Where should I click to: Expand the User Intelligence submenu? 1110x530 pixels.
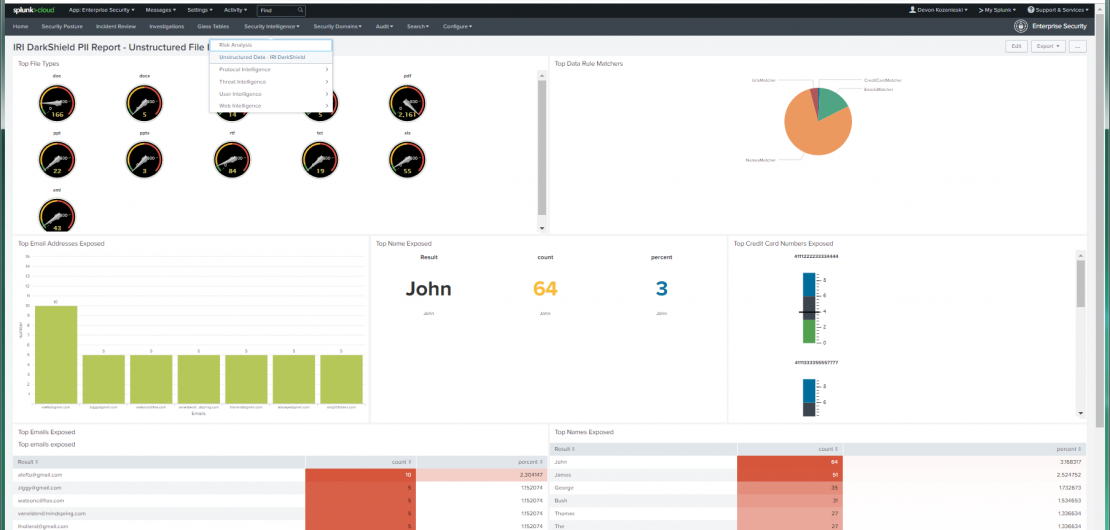(x=271, y=93)
